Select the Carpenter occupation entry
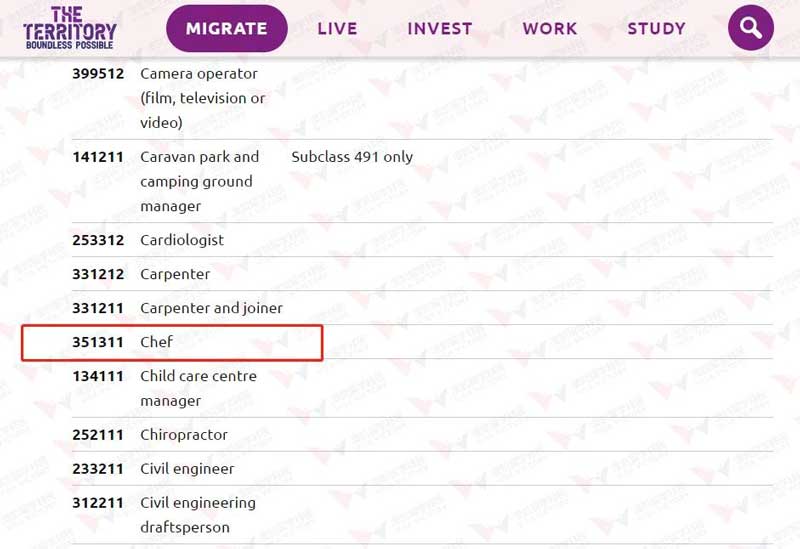 tap(175, 274)
